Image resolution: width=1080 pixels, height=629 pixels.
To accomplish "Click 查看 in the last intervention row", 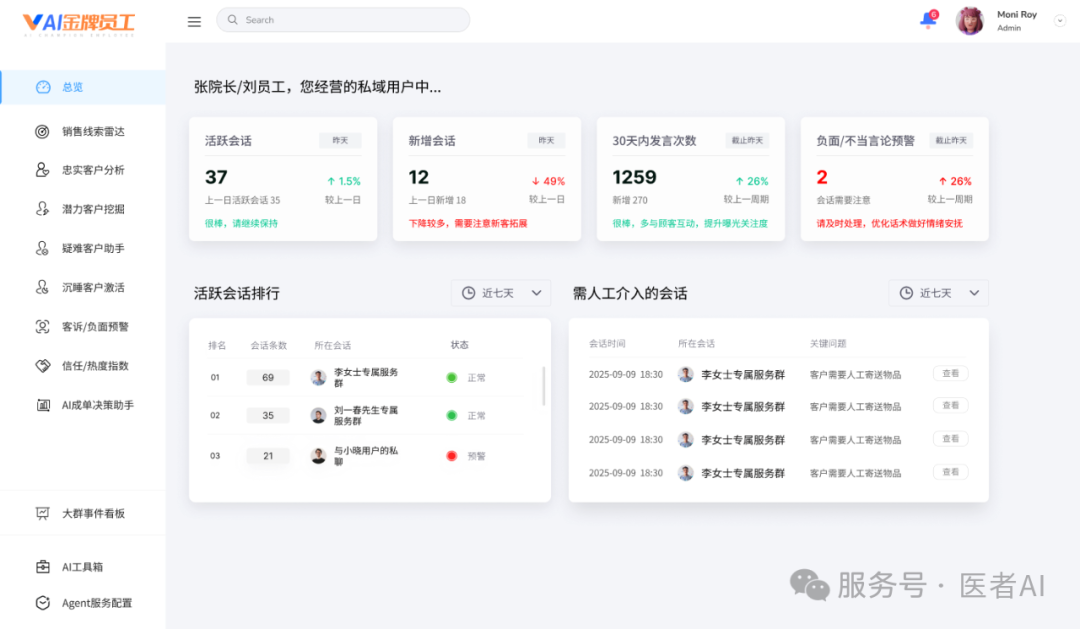I will 951,472.
